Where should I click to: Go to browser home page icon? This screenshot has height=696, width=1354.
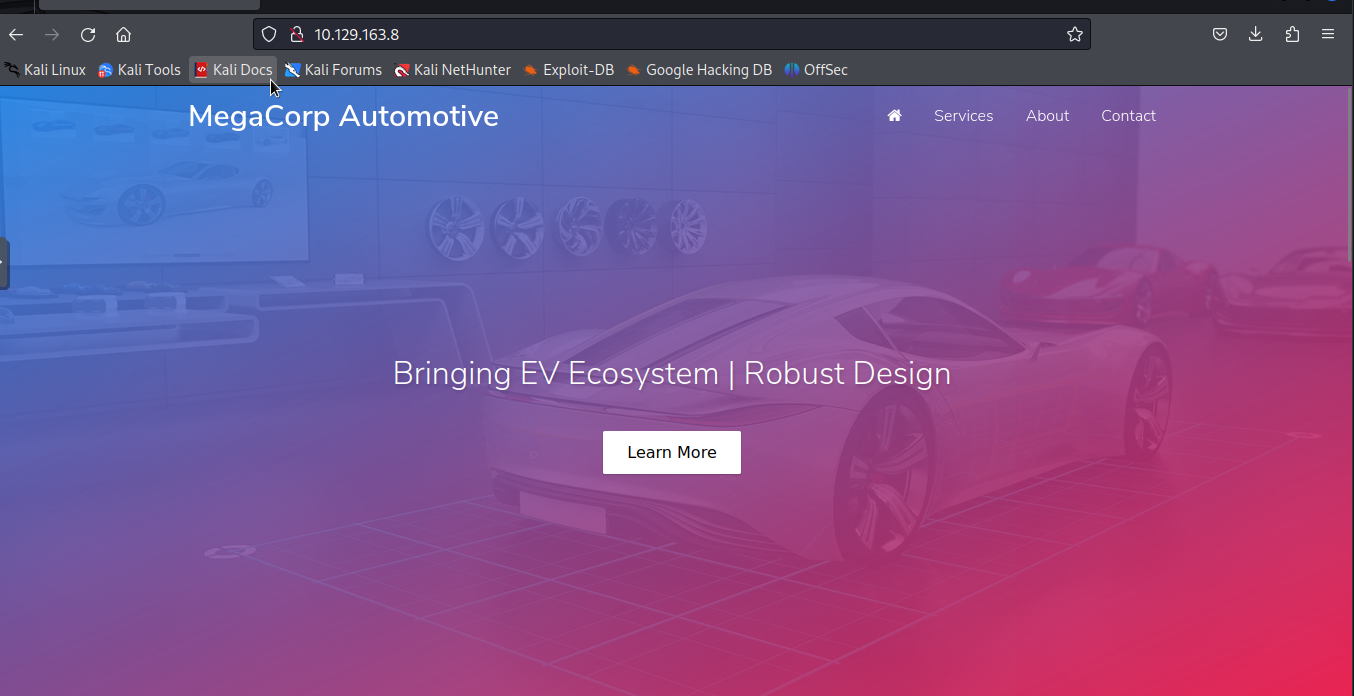click(123, 35)
